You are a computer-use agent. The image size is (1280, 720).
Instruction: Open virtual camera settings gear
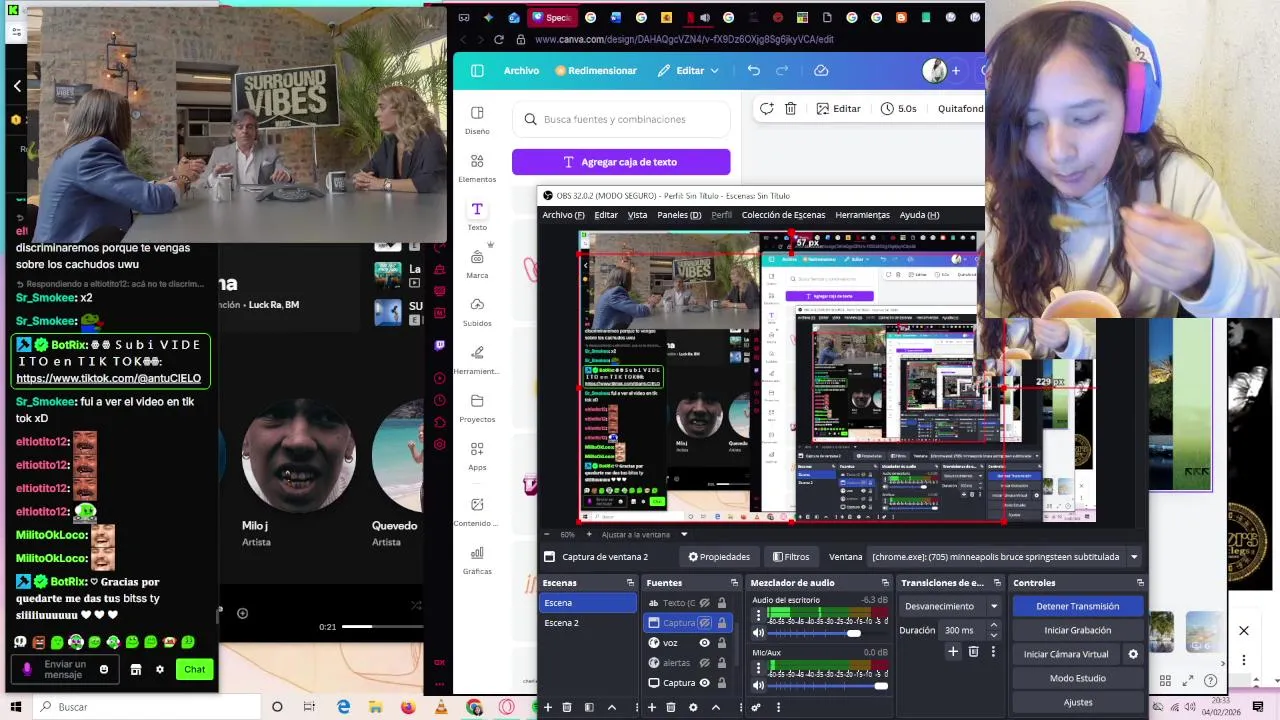[x=1133, y=654]
